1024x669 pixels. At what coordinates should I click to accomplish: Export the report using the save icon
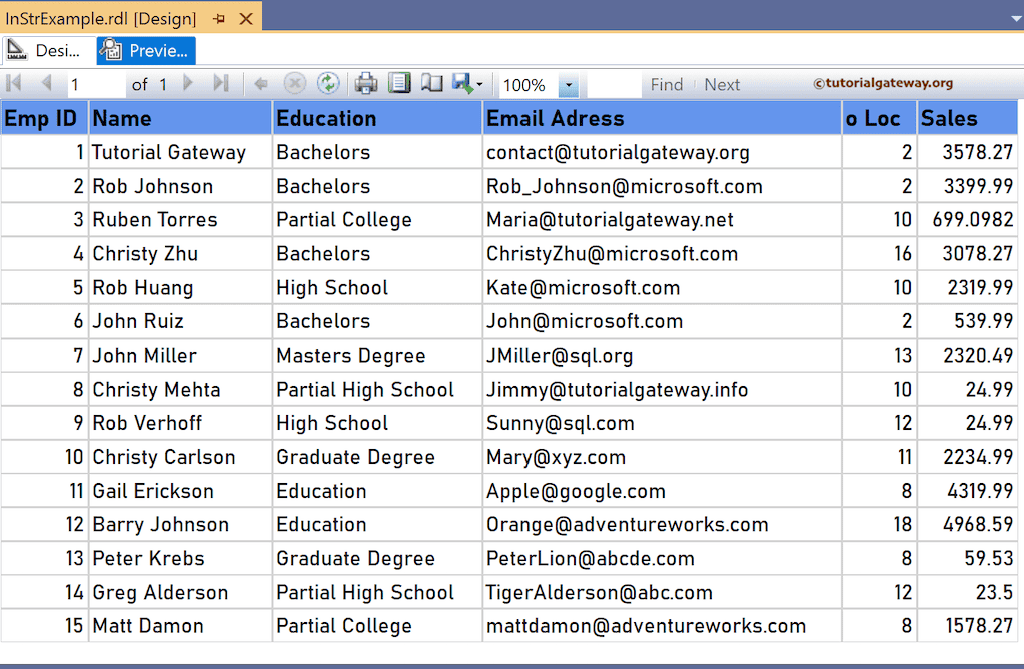point(459,84)
